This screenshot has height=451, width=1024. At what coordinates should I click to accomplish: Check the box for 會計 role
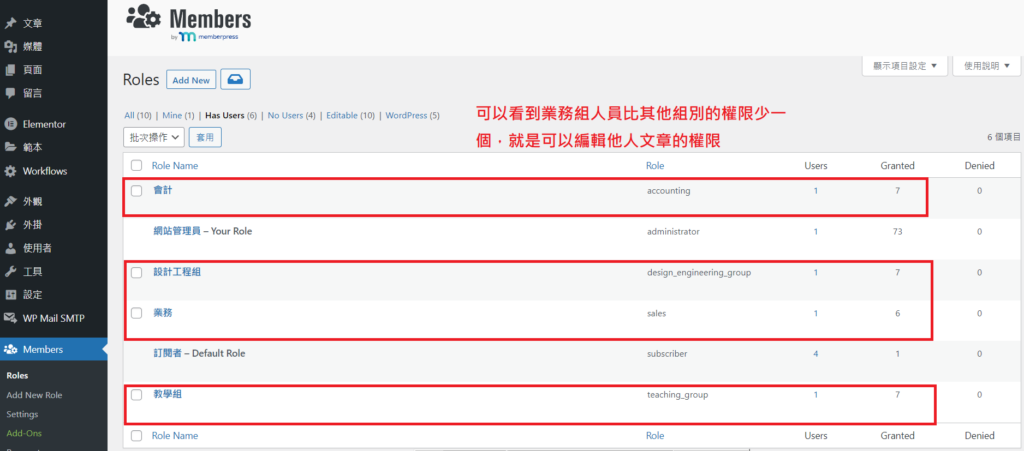[137, 190]
